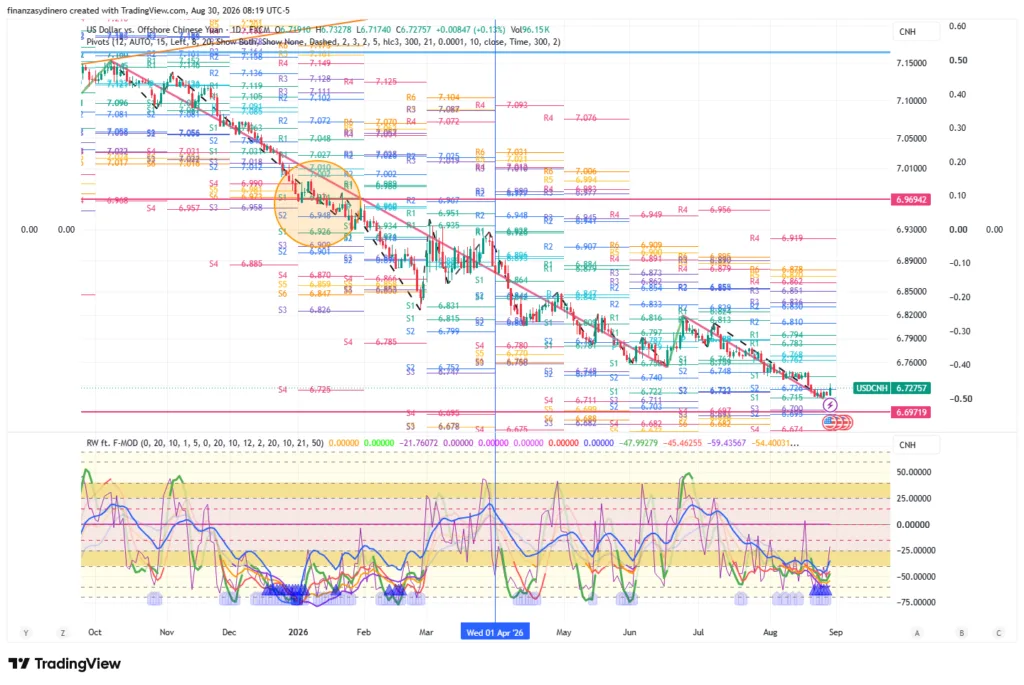Select the 6.69719 pink price line label
1024x685 pixels.
pyautogui.click(x=911, y=412)
